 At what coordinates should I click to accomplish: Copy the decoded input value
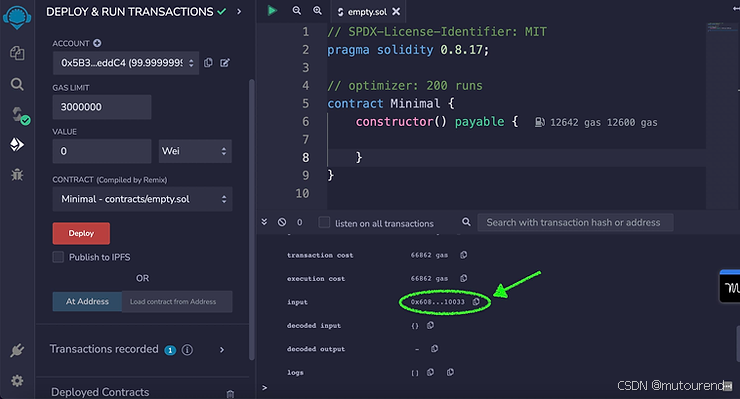pos(430,325)
